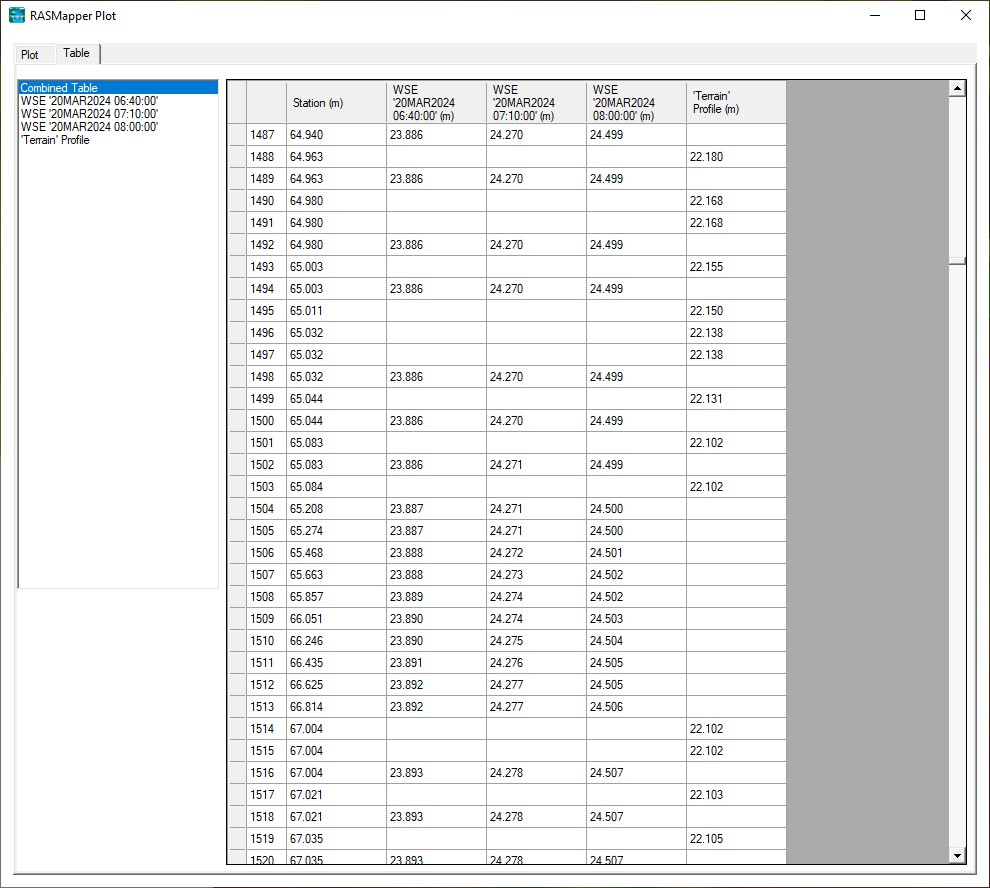Click the RASMapper app icon in title bar
The image size is (990, 888).
pos(17,15)
